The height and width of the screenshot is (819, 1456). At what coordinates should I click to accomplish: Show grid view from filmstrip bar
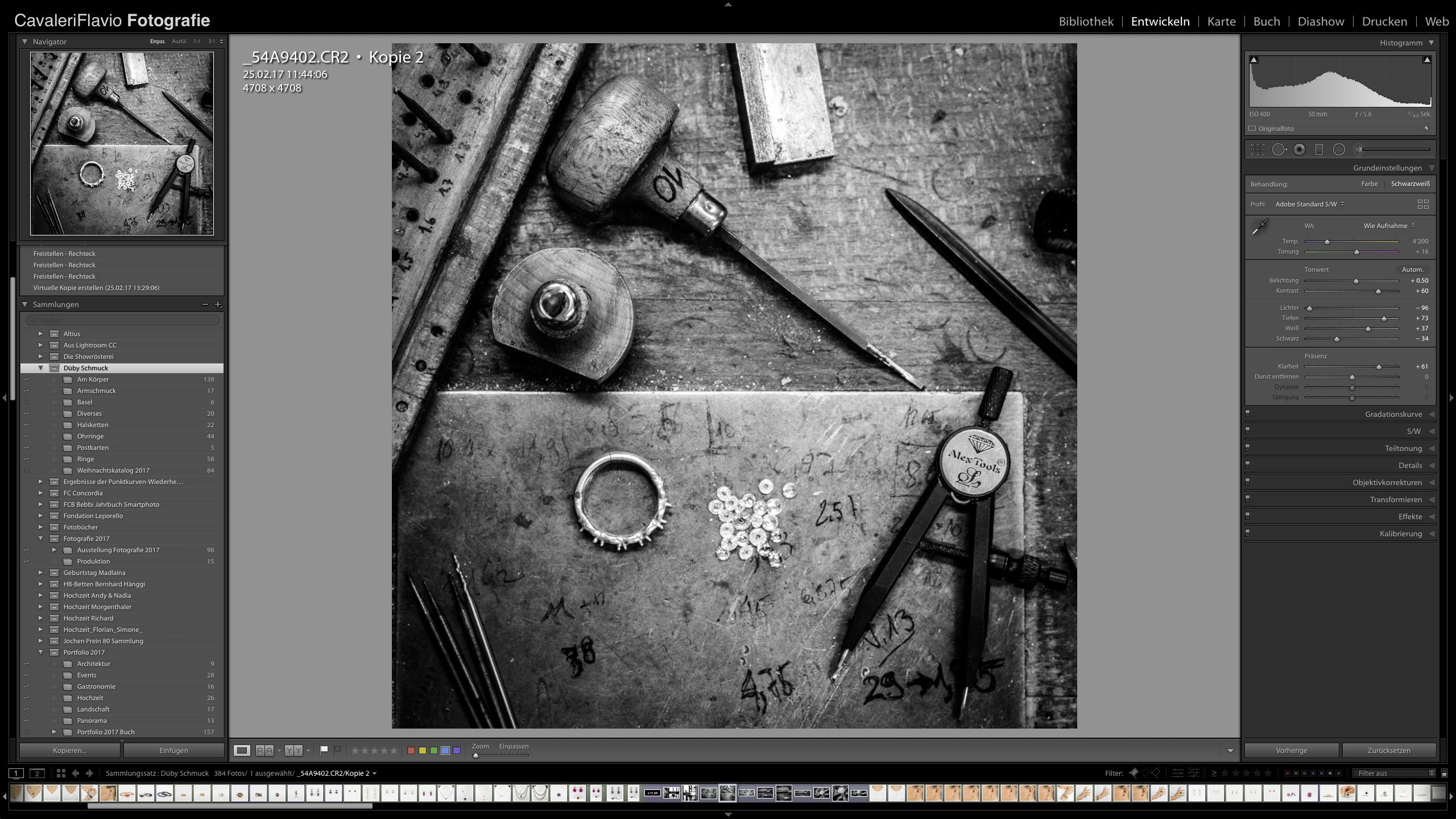coord(61,773)
